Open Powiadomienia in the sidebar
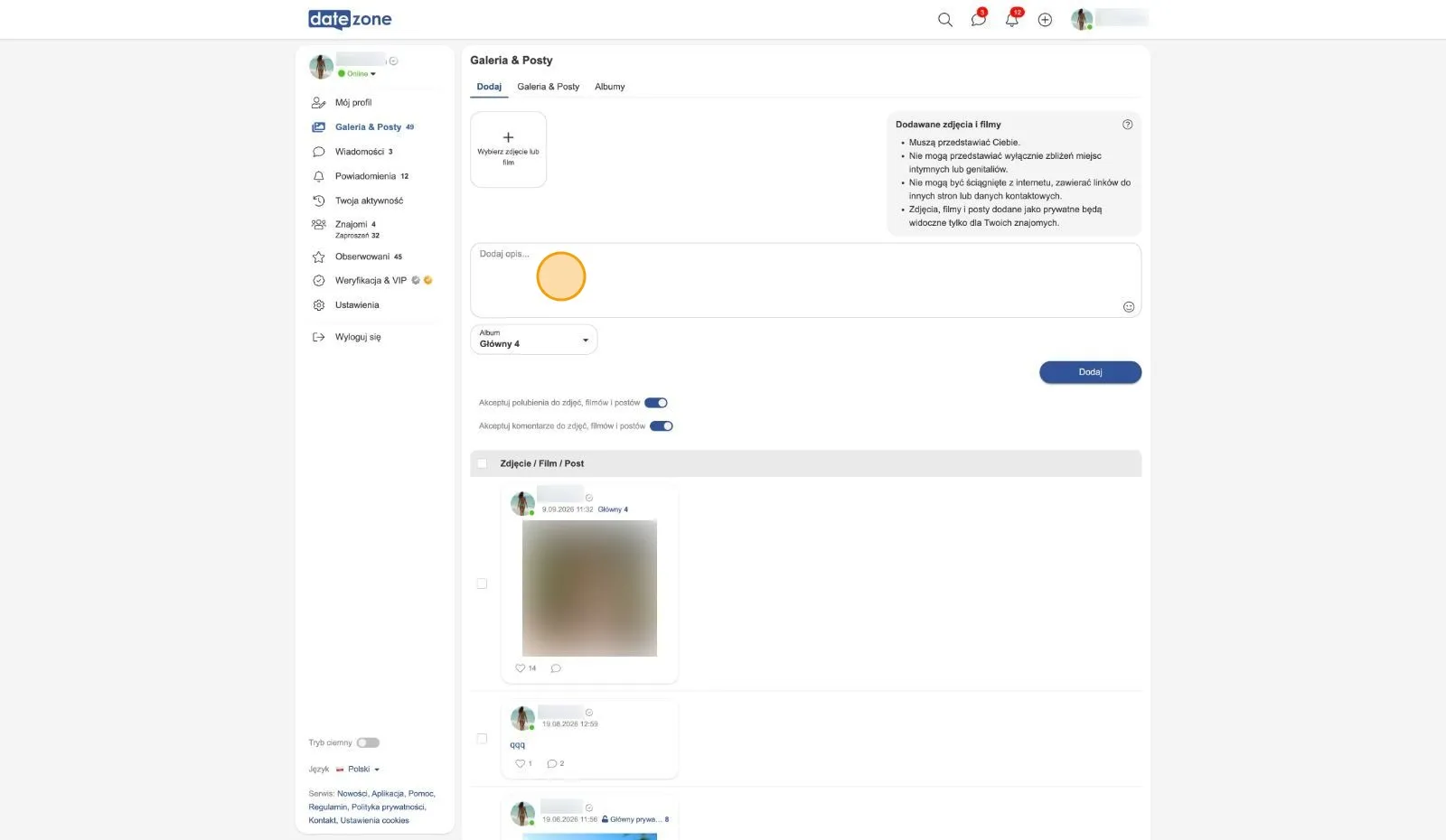This screenshot has width=1446, height=840. coord(365,176)
